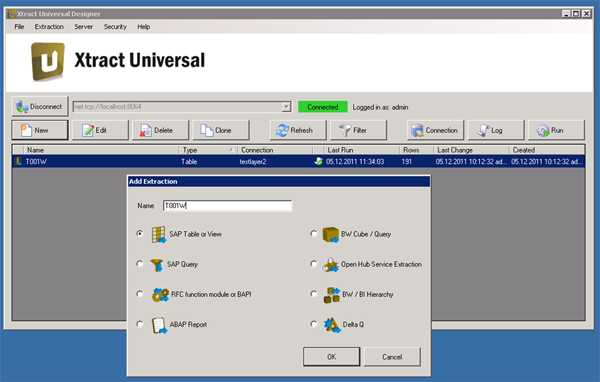Click the Edit extraction button
Image resolution: width=600 pixels, height=382 pixels.
[x=100, y=130]
